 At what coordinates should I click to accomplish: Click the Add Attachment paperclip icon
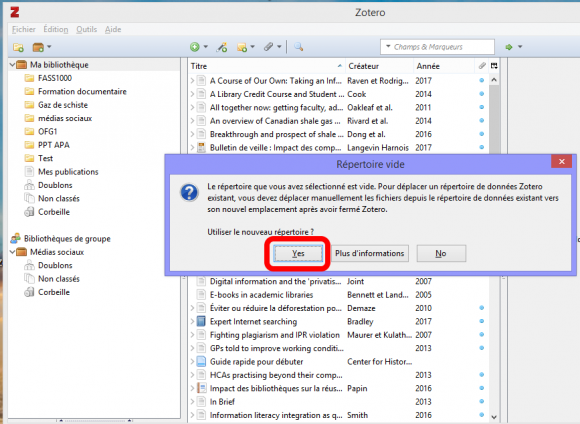268,47
